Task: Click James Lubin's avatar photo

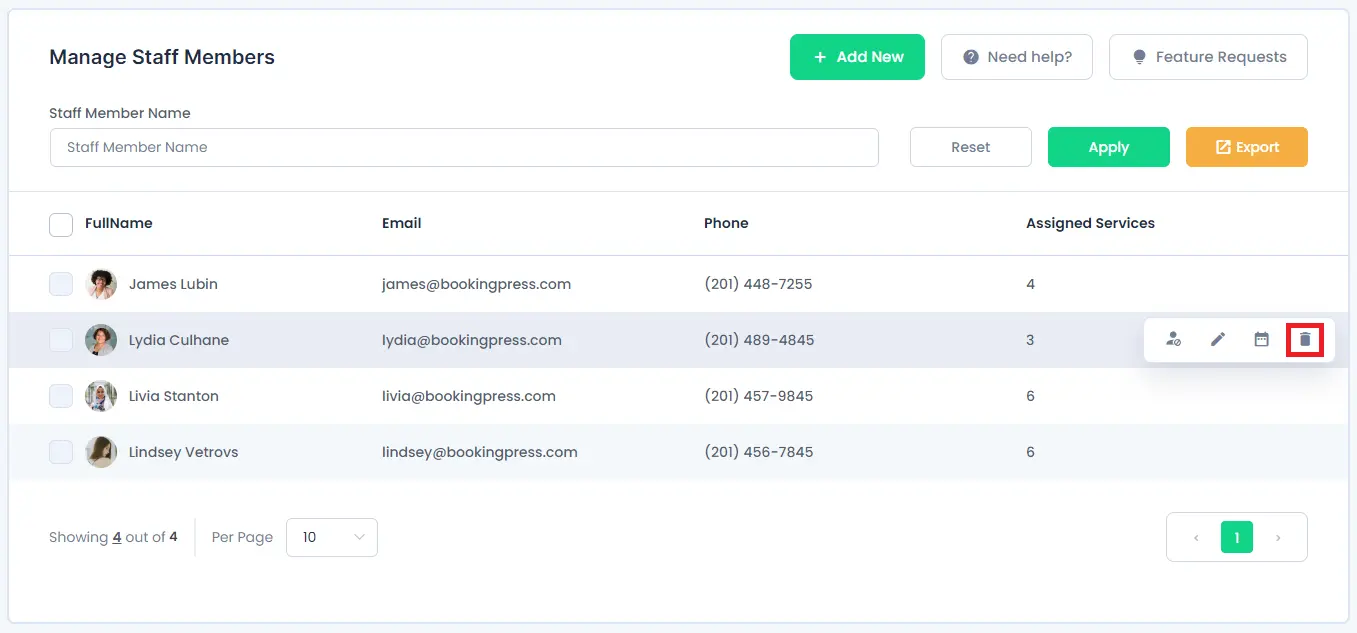Action: [101, 284]
